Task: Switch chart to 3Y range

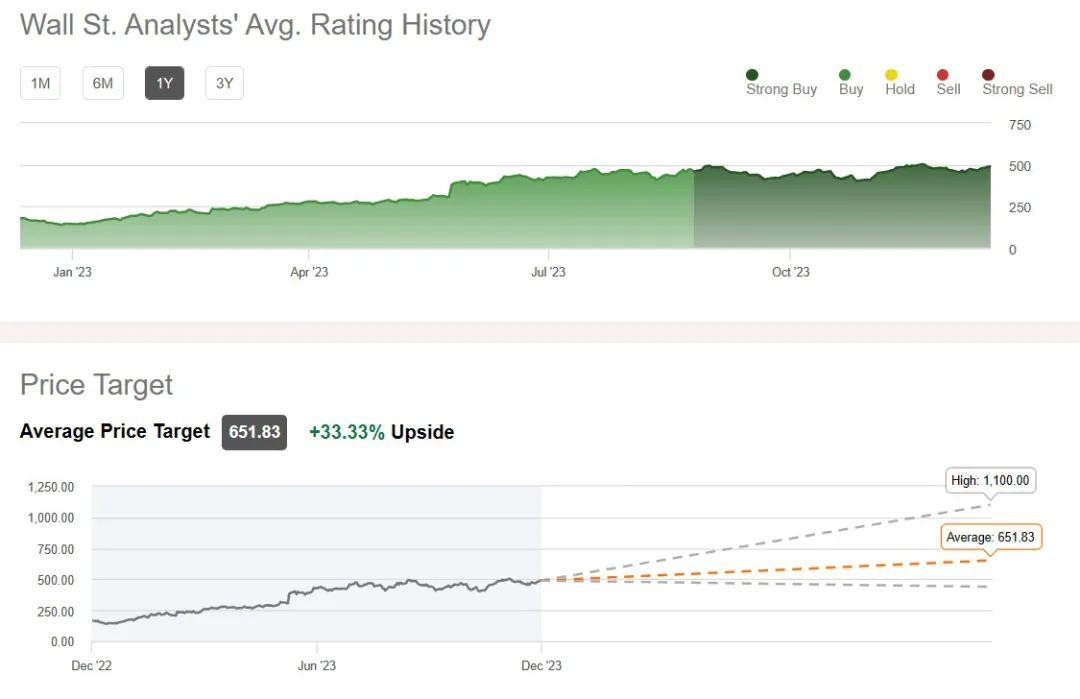Action: click(x=224, y=83)
